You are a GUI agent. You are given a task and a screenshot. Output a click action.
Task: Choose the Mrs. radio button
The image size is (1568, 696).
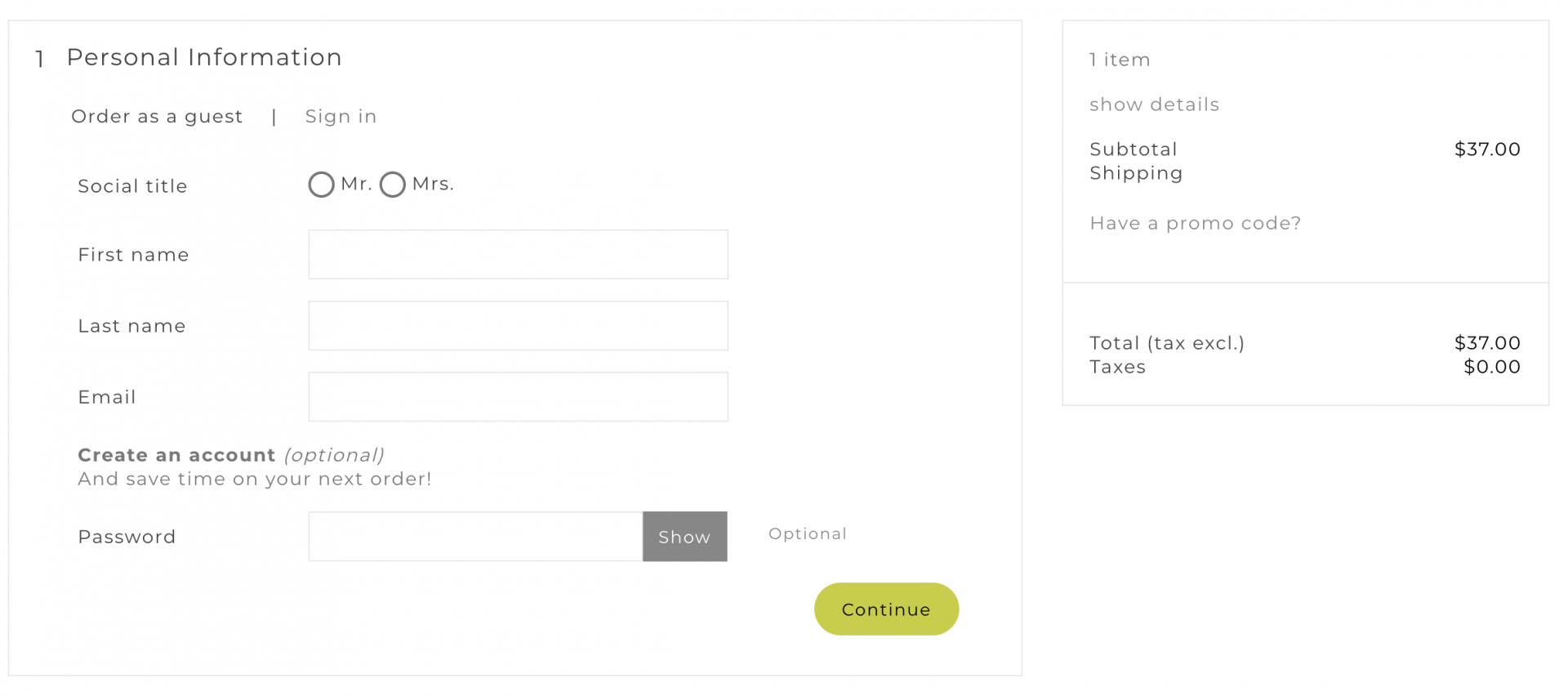[393, 185]
